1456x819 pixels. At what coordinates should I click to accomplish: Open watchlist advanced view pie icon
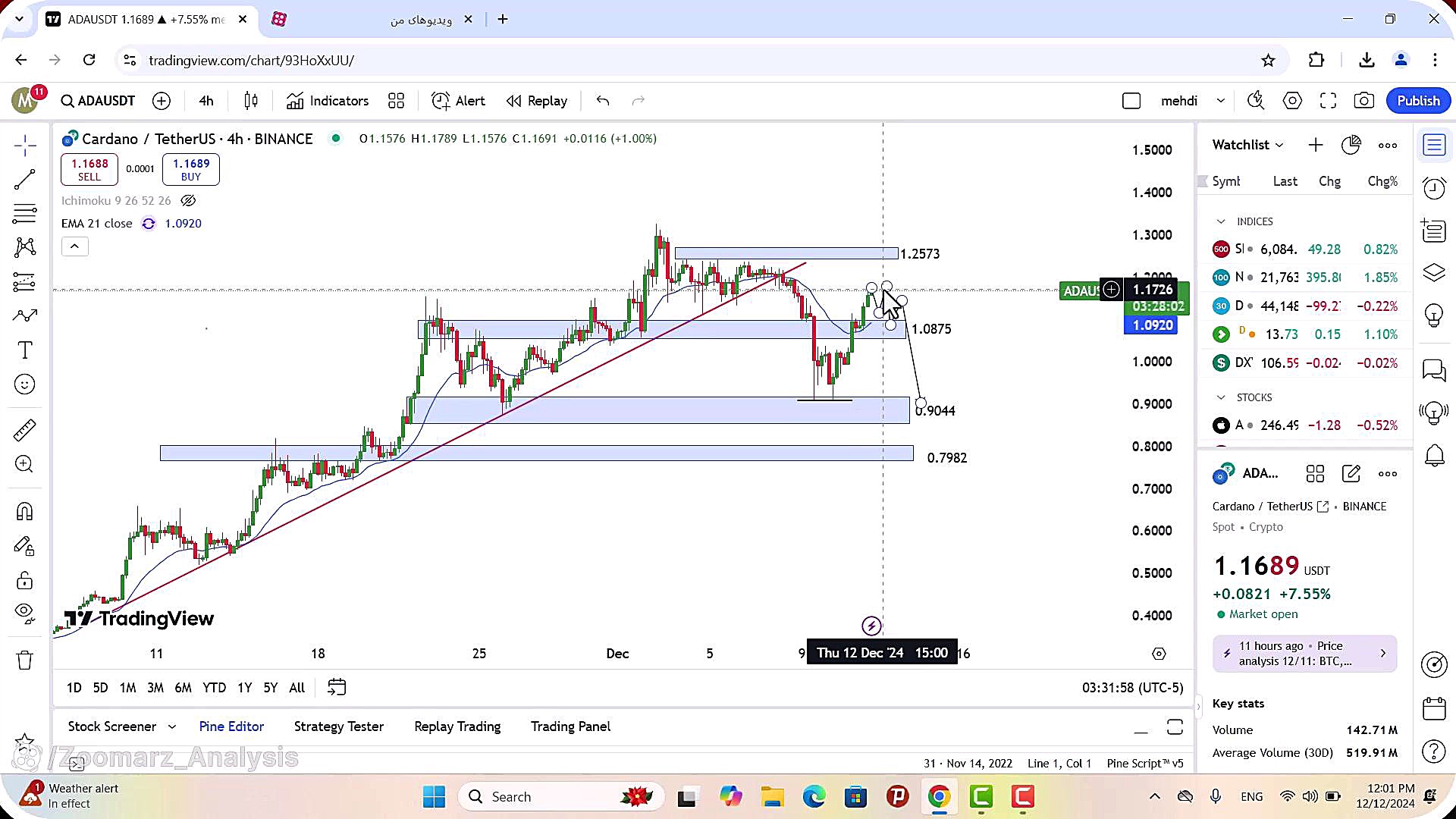tap(1351, 145)
